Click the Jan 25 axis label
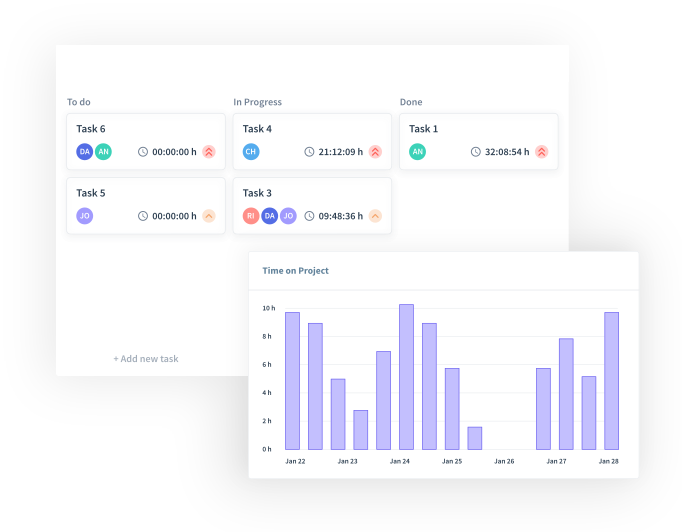 452,461
